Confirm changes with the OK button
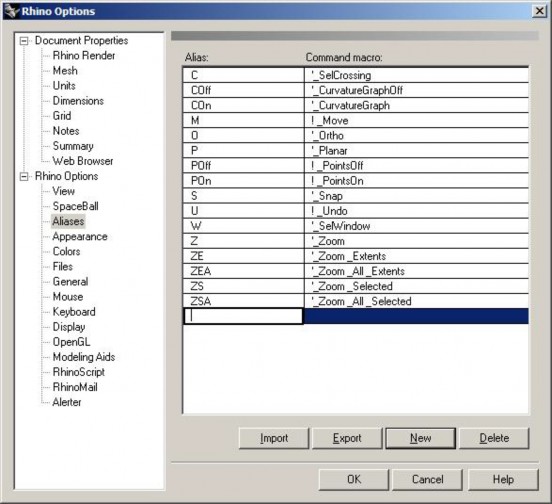 tap(354, 479)
